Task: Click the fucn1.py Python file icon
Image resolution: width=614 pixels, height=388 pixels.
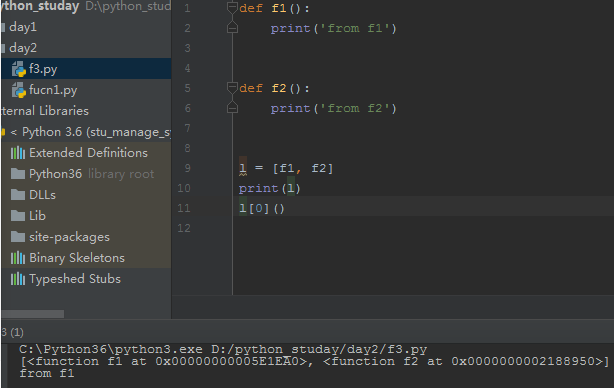Action: [x=18, y=90]
